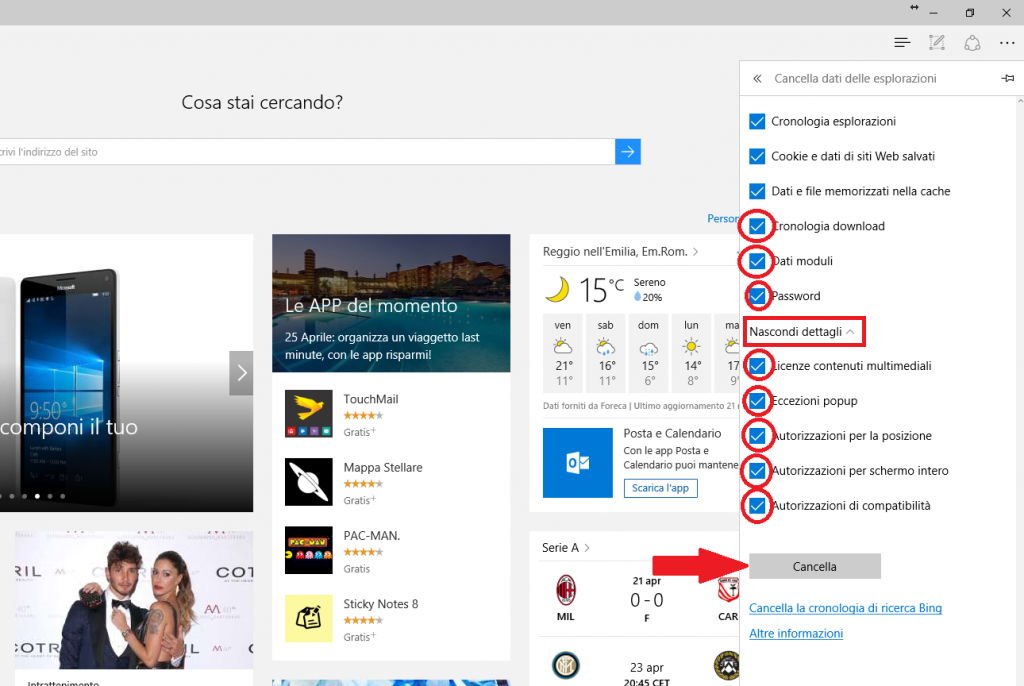Expand the Serie A section chevron
Image resolution: width=1024 pixels, height=686 pixels.
point(587,548)
